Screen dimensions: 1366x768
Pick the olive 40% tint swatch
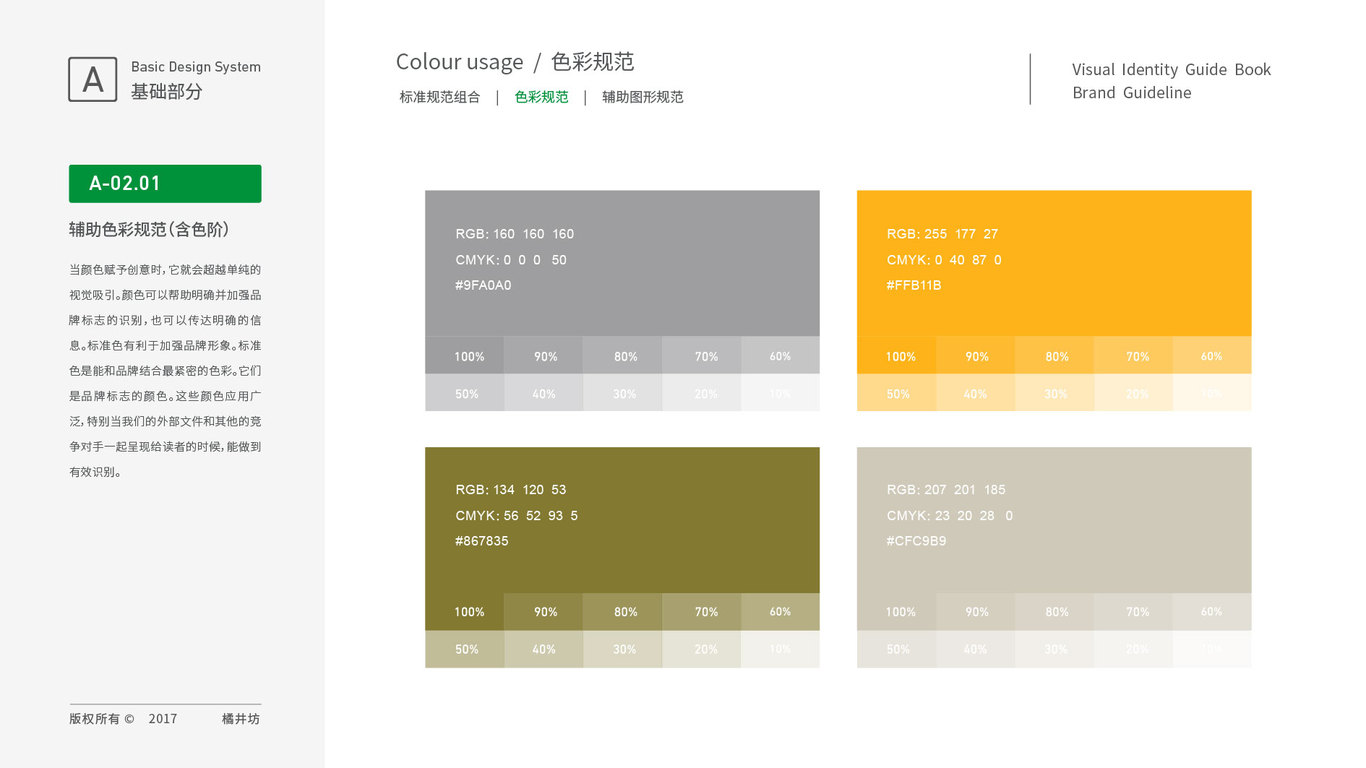click(543, 649)
